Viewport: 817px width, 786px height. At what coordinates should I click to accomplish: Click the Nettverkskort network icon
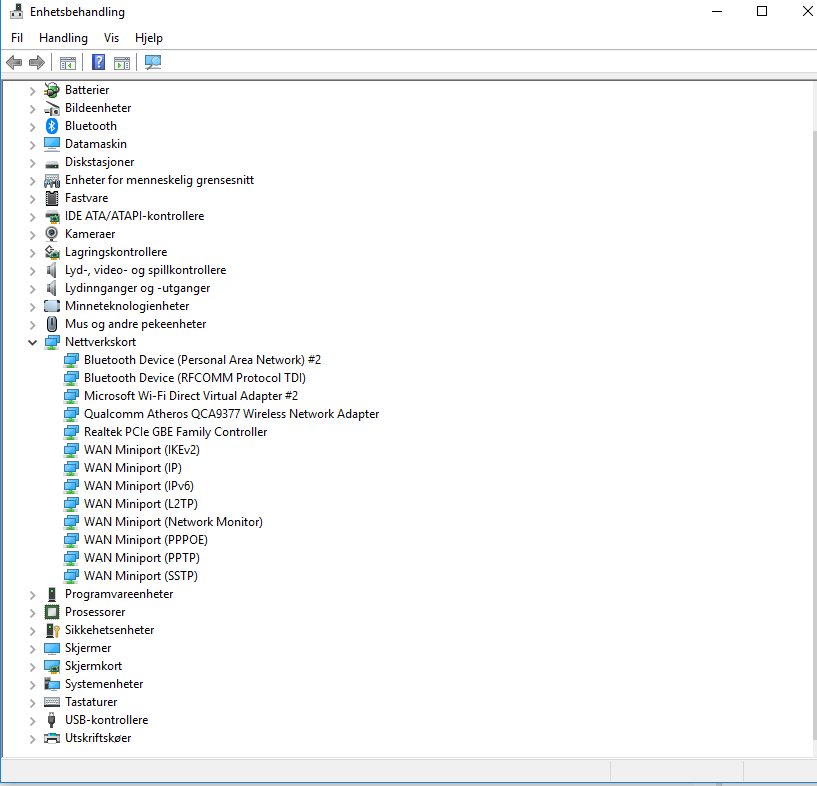pos(52,342)
